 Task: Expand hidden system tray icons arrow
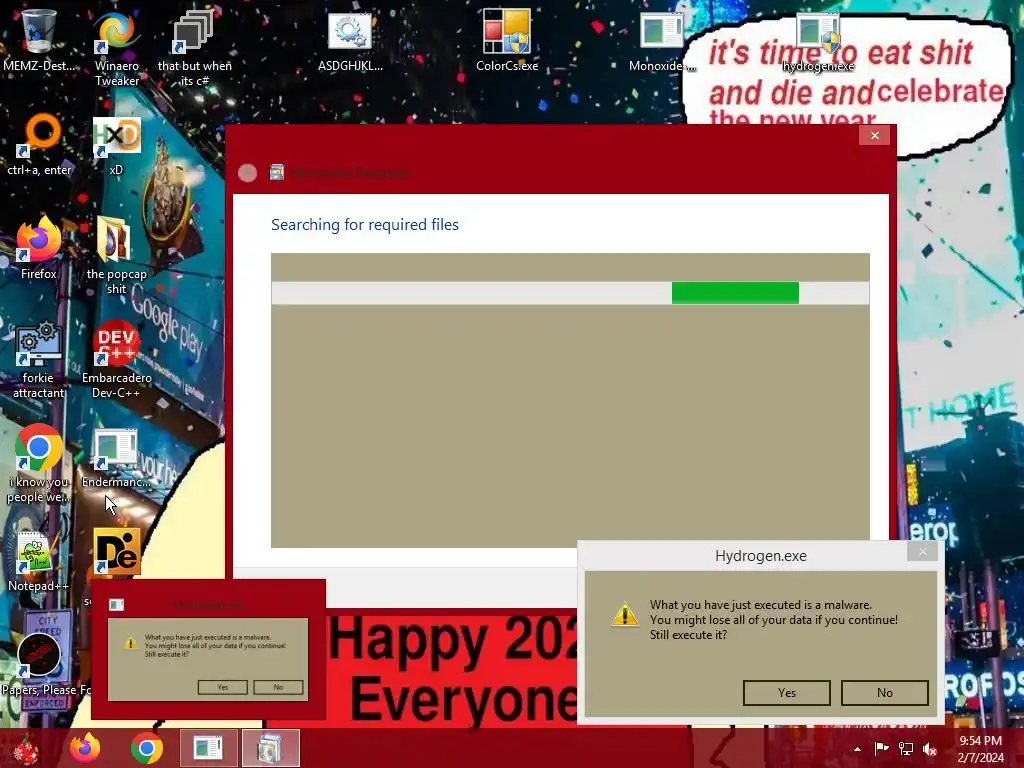pyautogui.click(x=857, y=749)
